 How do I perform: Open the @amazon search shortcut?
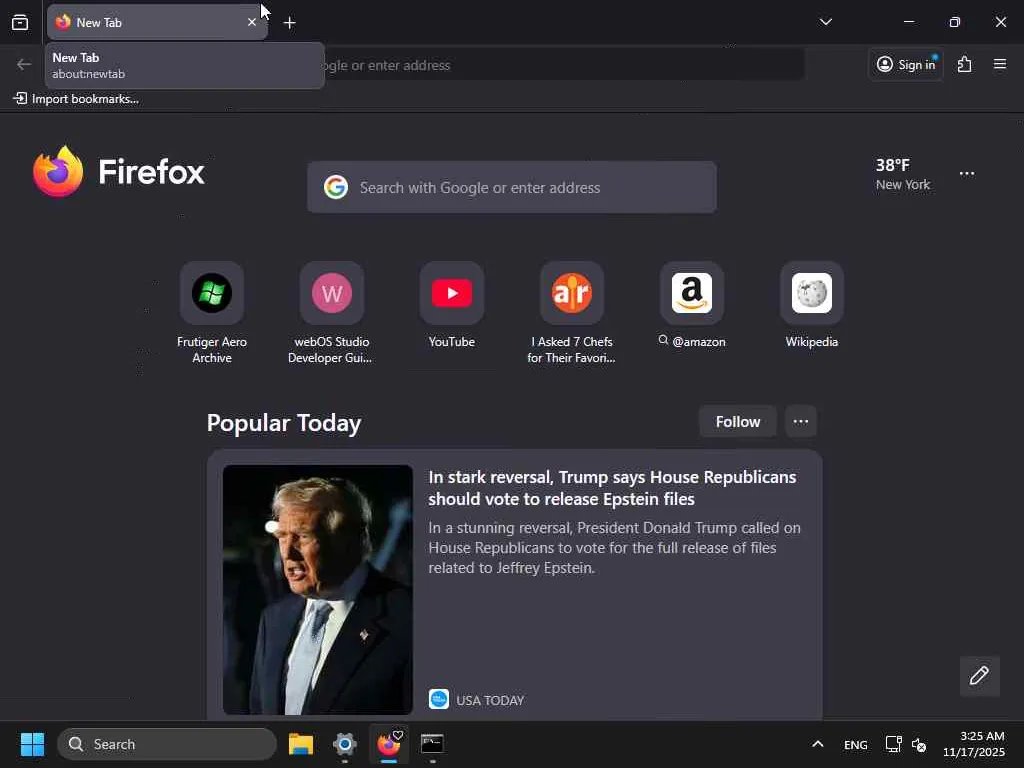(692, 306)
